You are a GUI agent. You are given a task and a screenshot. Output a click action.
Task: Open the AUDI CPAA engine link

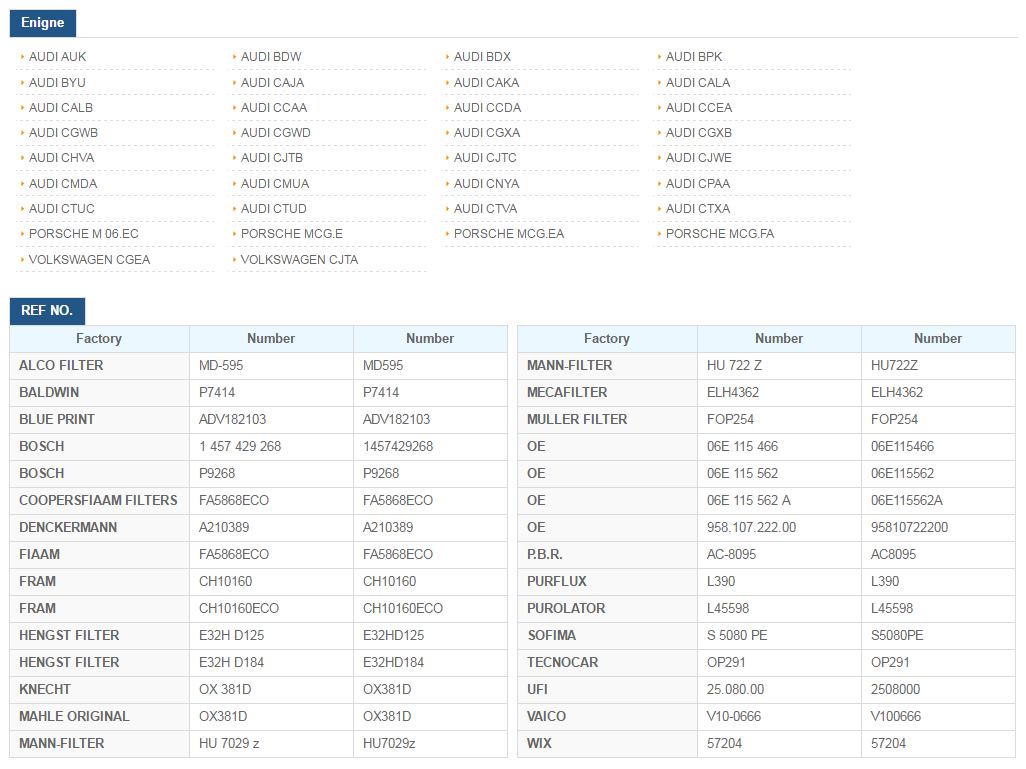[698, 184]
